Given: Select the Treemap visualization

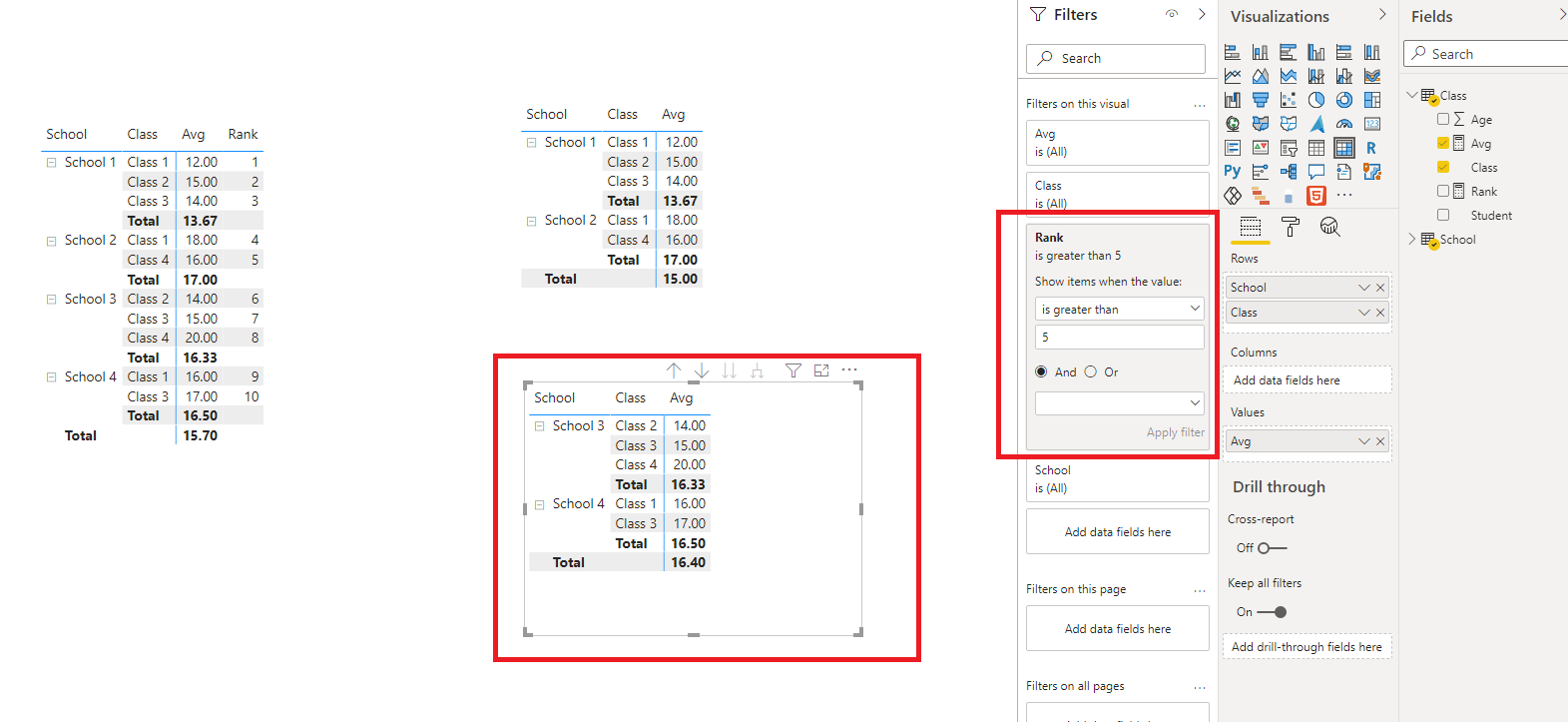Looking at the screenshot, I should tap(1372, 100).
